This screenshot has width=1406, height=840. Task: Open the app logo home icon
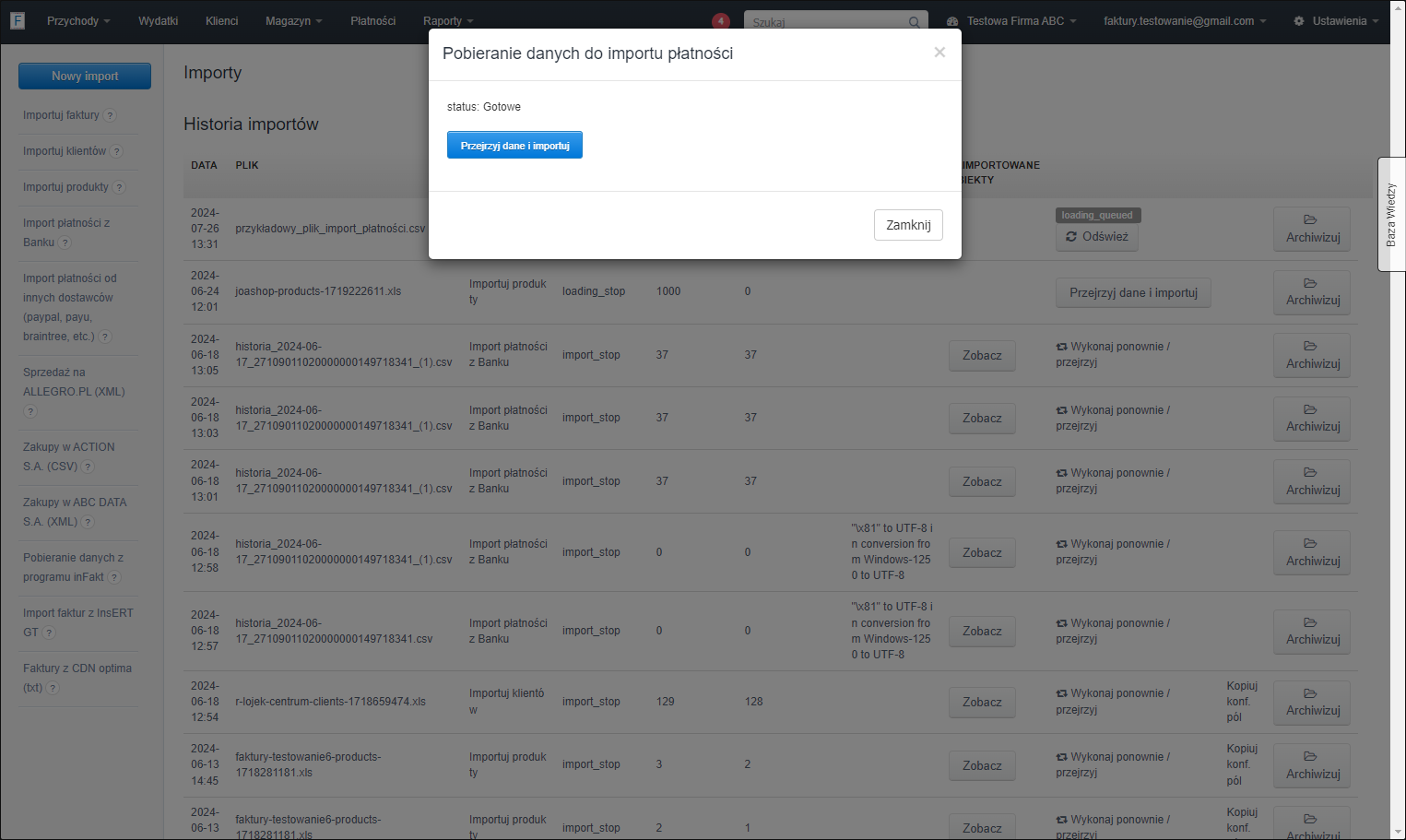coord(18,20)
